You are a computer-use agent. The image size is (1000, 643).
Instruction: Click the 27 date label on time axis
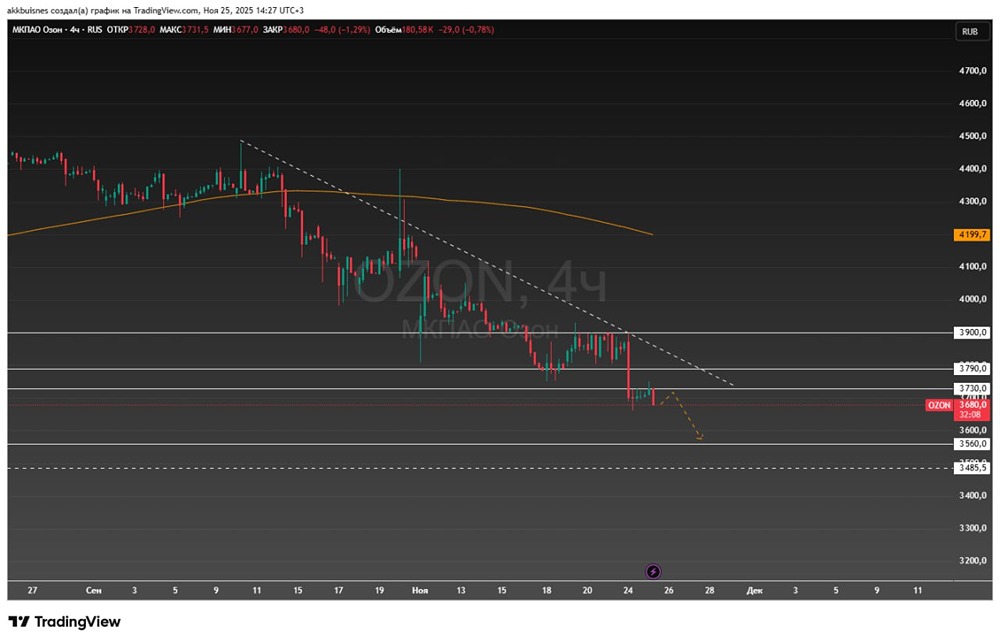point(33,591)
